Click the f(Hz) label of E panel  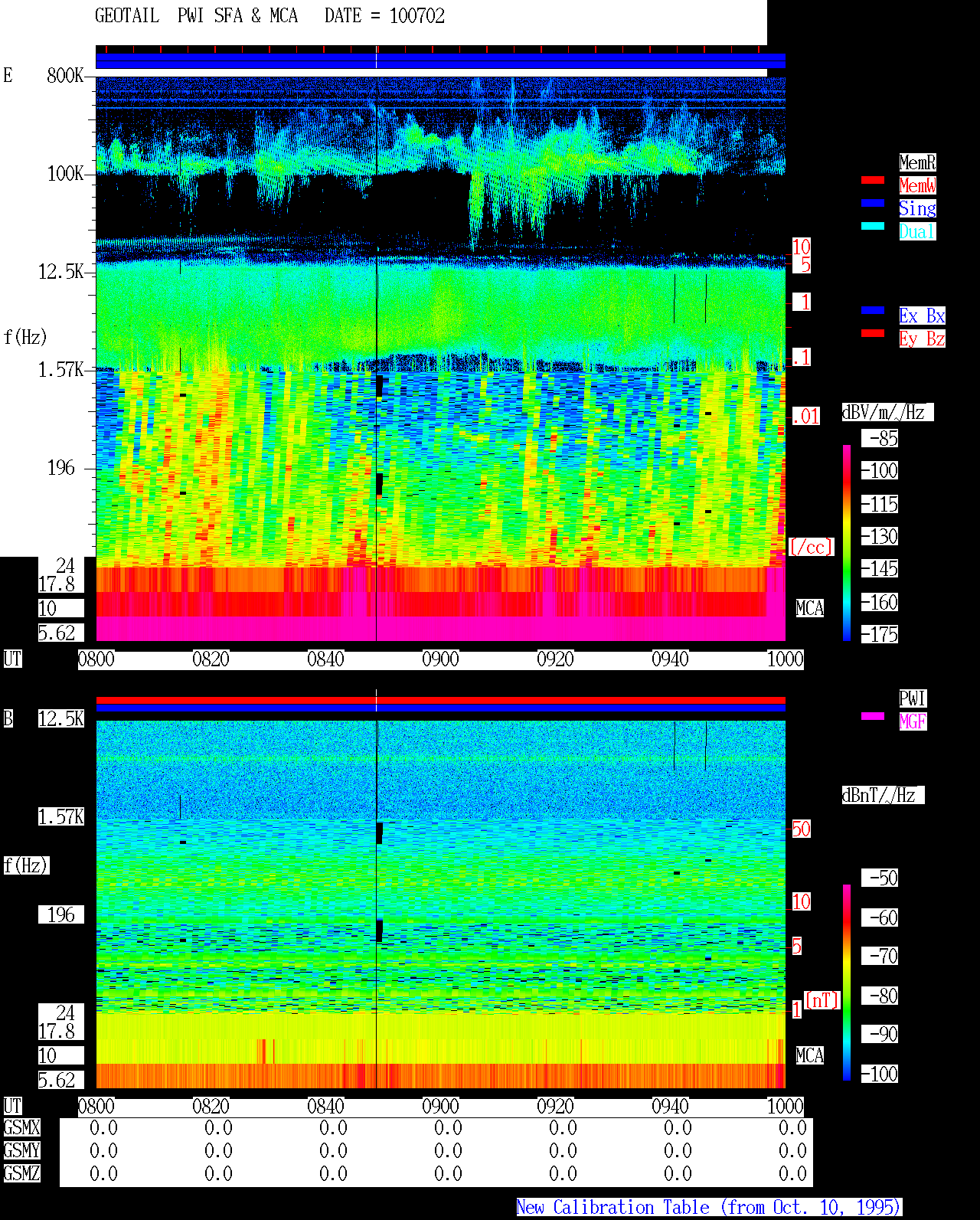pos(25,337)
